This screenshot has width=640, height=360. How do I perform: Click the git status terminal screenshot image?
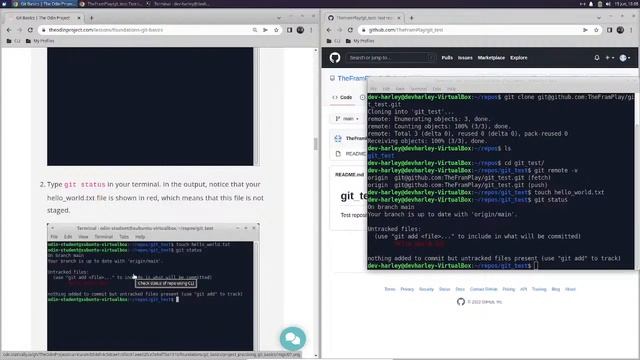tap(153, 287)
